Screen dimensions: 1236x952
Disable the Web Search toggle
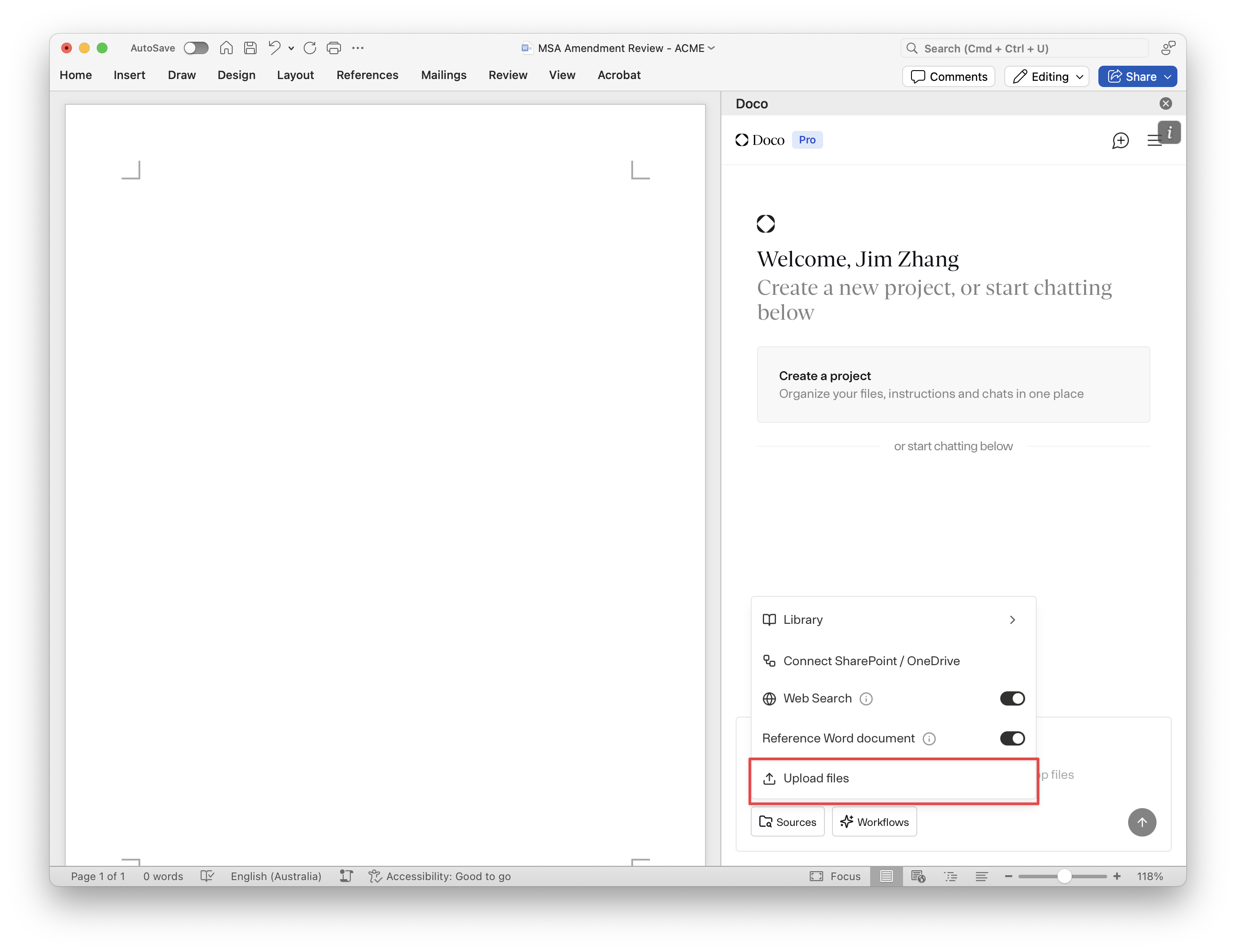[1012, 698]
